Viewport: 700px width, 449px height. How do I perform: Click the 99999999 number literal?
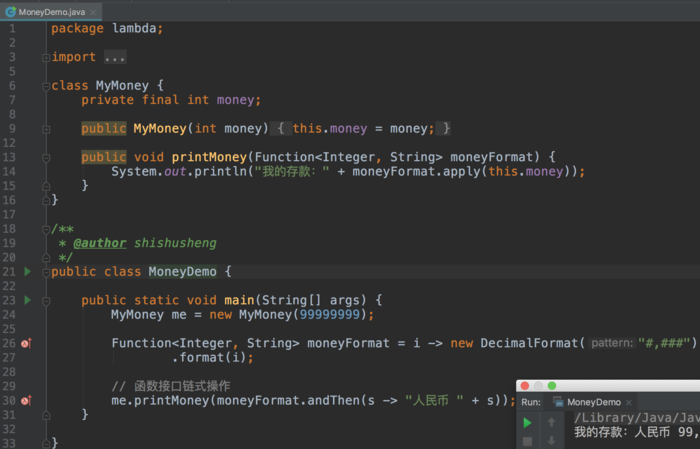coord(329,315)
